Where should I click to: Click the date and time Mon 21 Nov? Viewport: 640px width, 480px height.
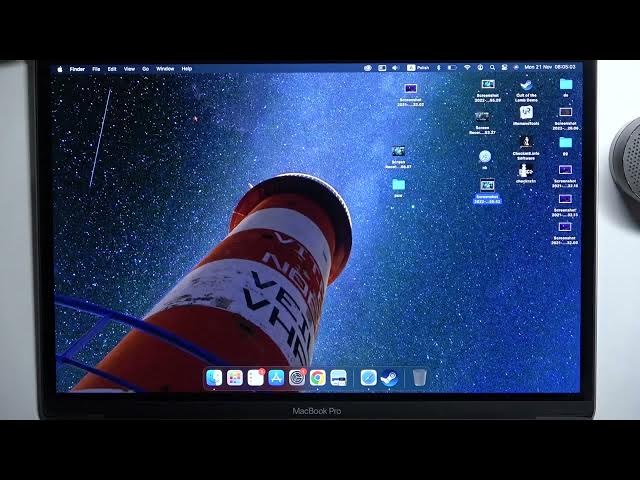click(x=550, y=67)
